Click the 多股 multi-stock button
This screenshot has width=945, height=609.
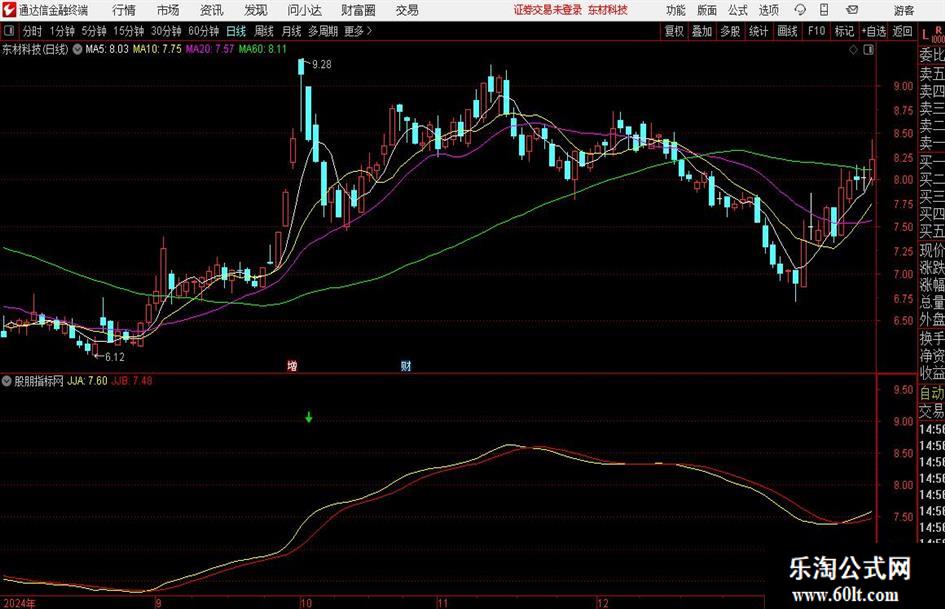(730, 31)
